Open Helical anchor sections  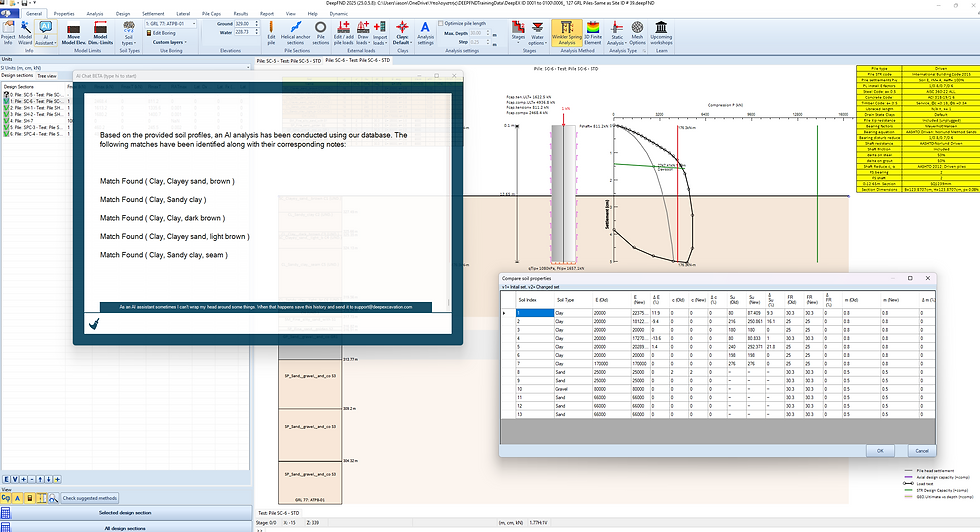point(296,33)
